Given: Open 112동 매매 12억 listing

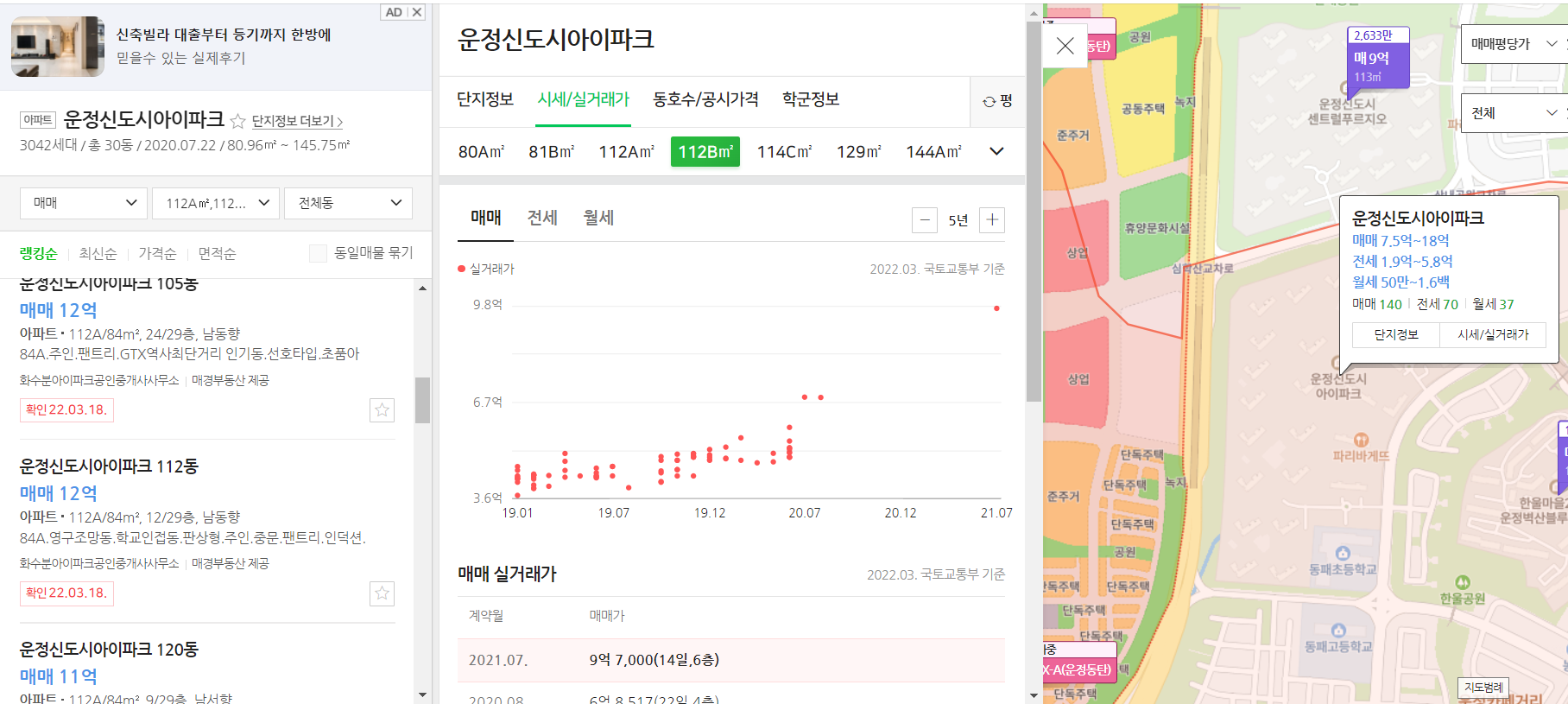Looking at the screenshot, I should [x=59, y=493].
